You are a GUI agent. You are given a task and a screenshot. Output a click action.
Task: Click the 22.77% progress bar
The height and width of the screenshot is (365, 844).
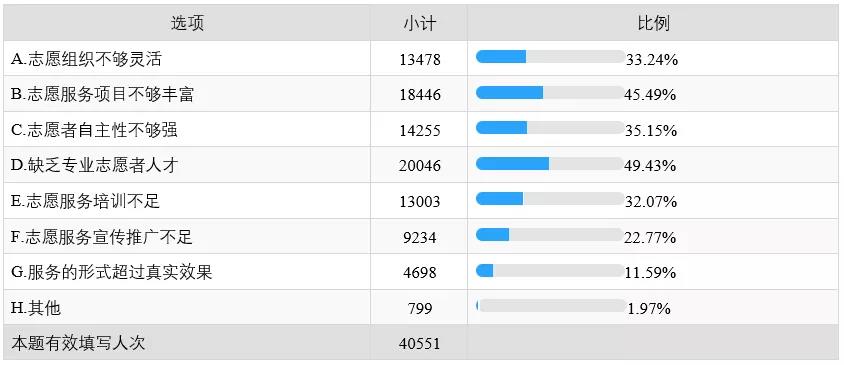point(550,235)
